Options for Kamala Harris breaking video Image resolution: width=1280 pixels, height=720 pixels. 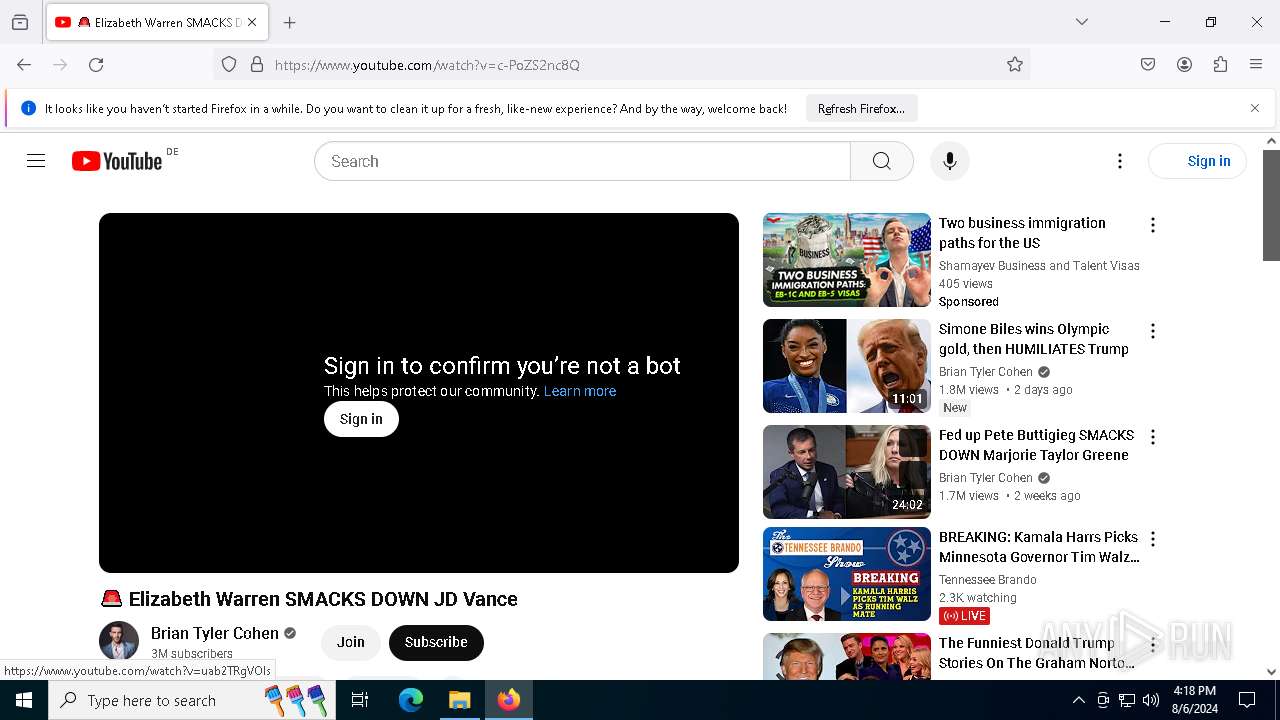pyautogui.click(x=1153, y=539)
